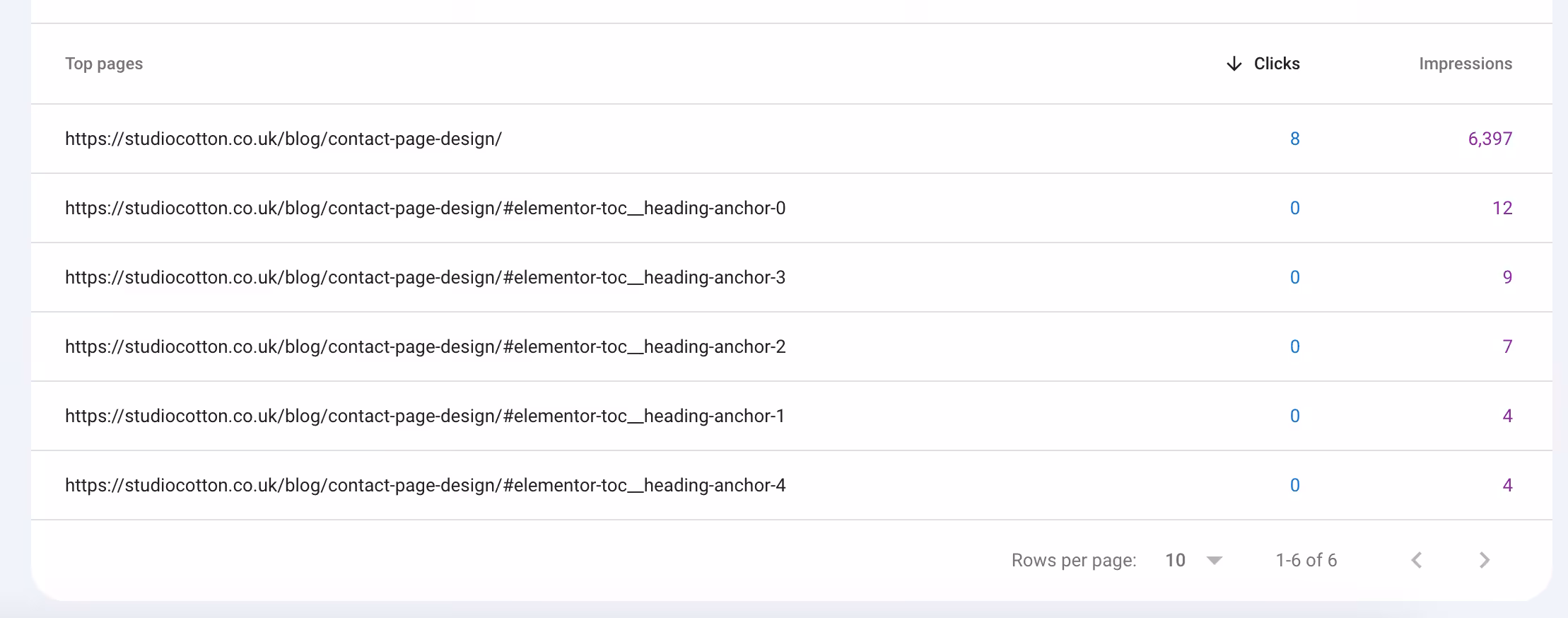The height and width of the screenshot is (618, 1568).
Task: Click the 1-6 of 6 pagination text
Action: pyautogui.click(x=1306, y=560)
